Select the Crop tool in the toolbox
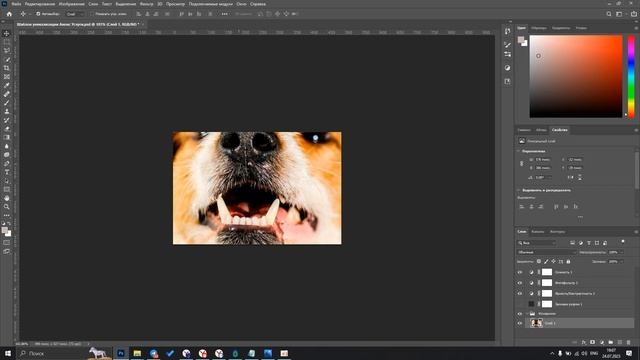Screen dimensions: 640x360 pos(7,68)
